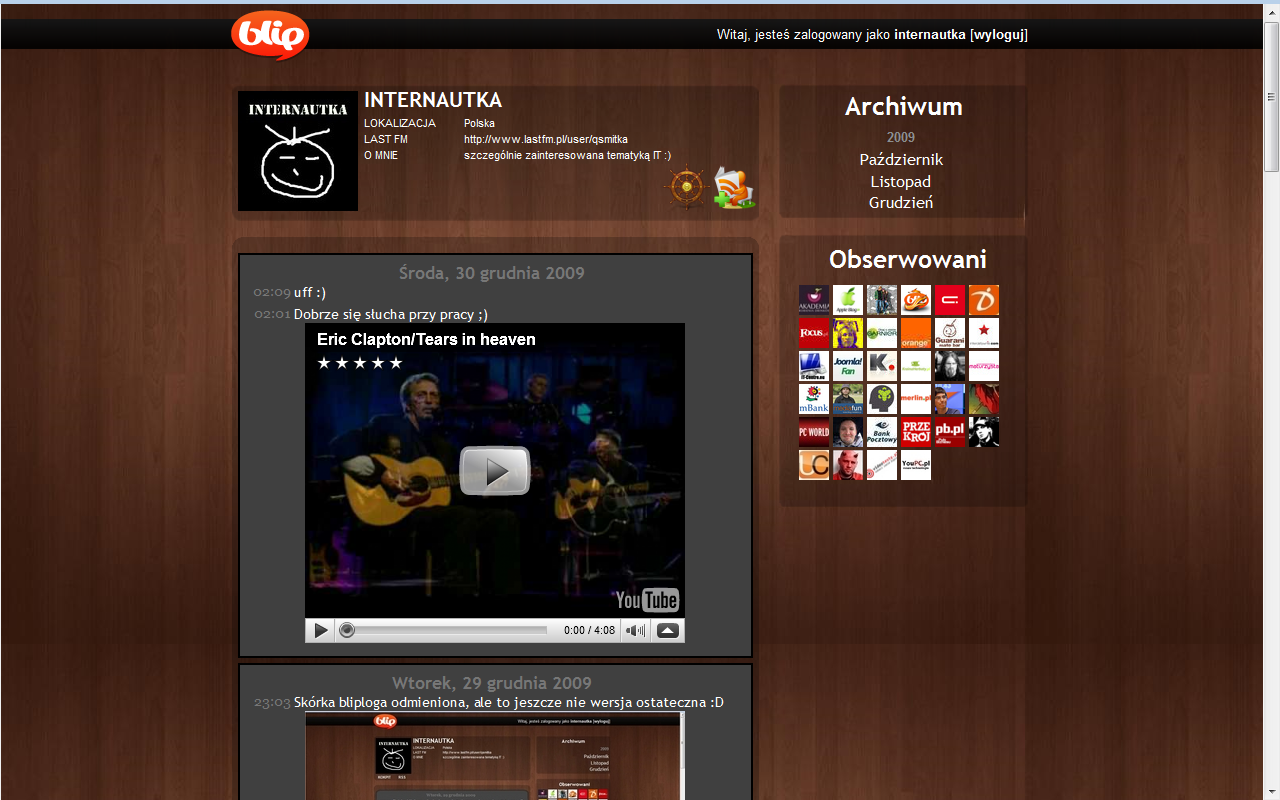Click the 02:09 timestamp of "uff :)"
The width and height of the screenshot is (1280, 800).
[272, 293]
